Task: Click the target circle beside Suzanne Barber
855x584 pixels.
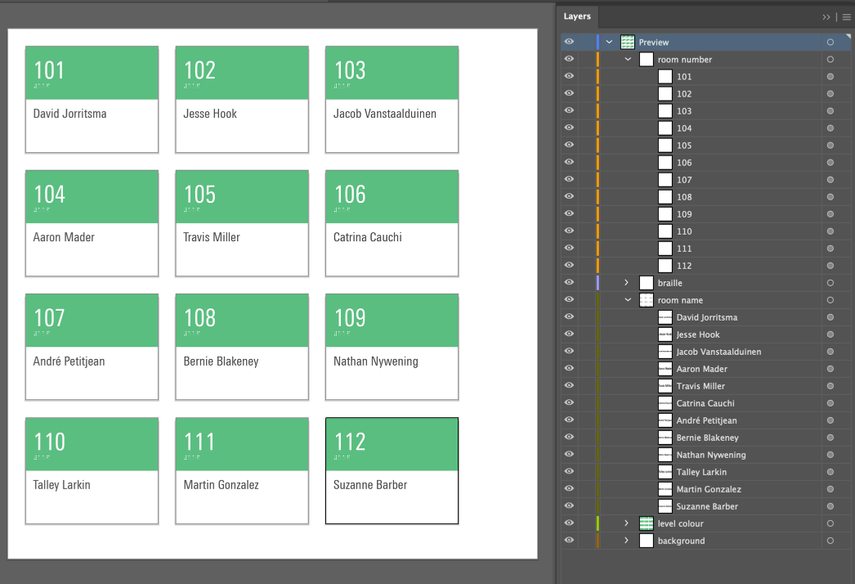Action: [x=829, y=506]
